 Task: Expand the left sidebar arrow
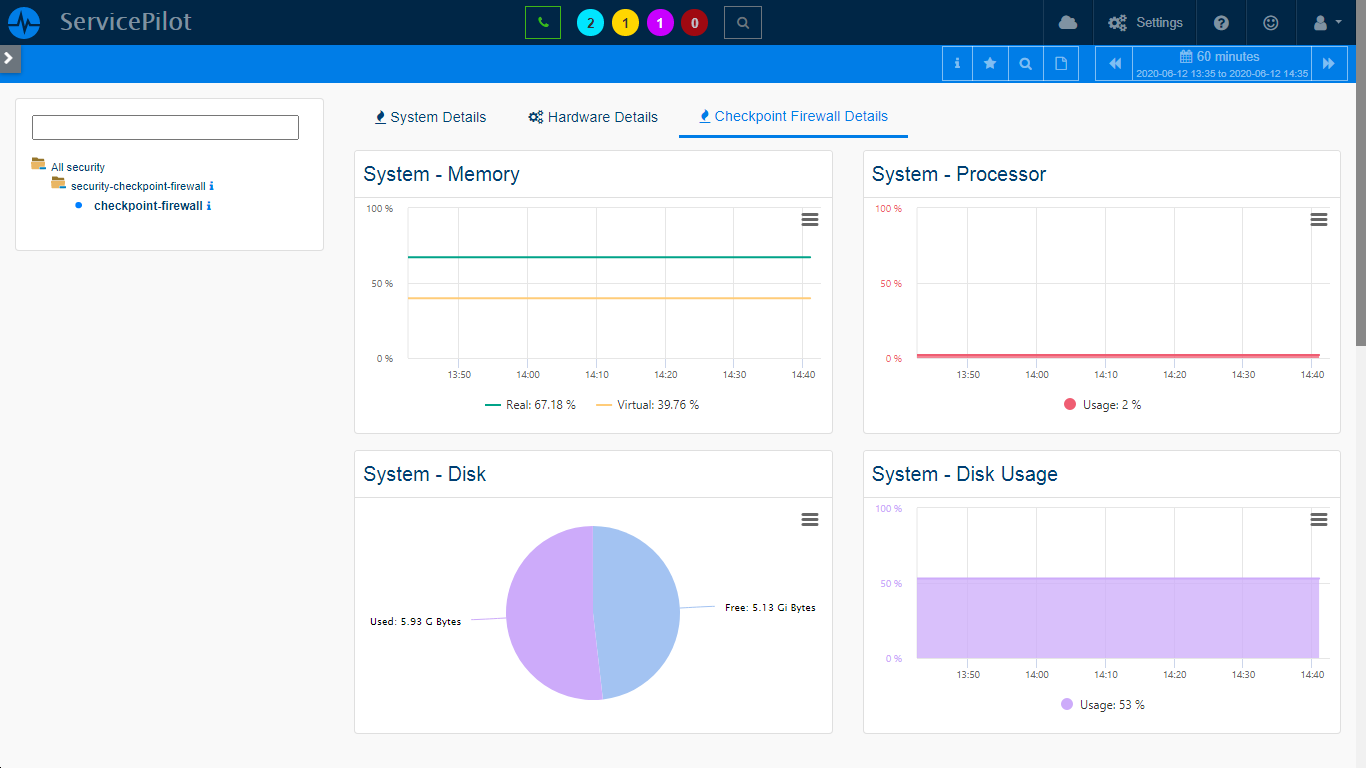click(9, 58)
